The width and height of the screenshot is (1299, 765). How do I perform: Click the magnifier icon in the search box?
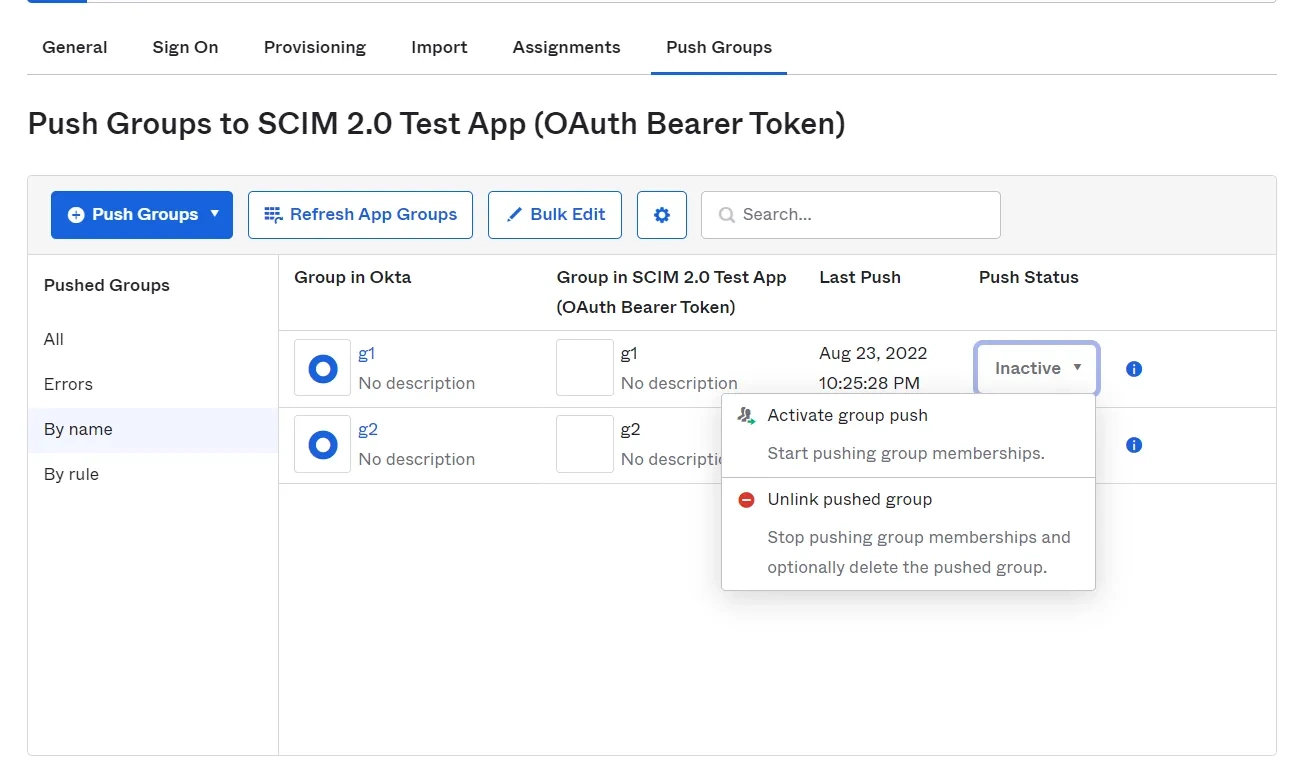coord(727,215)
